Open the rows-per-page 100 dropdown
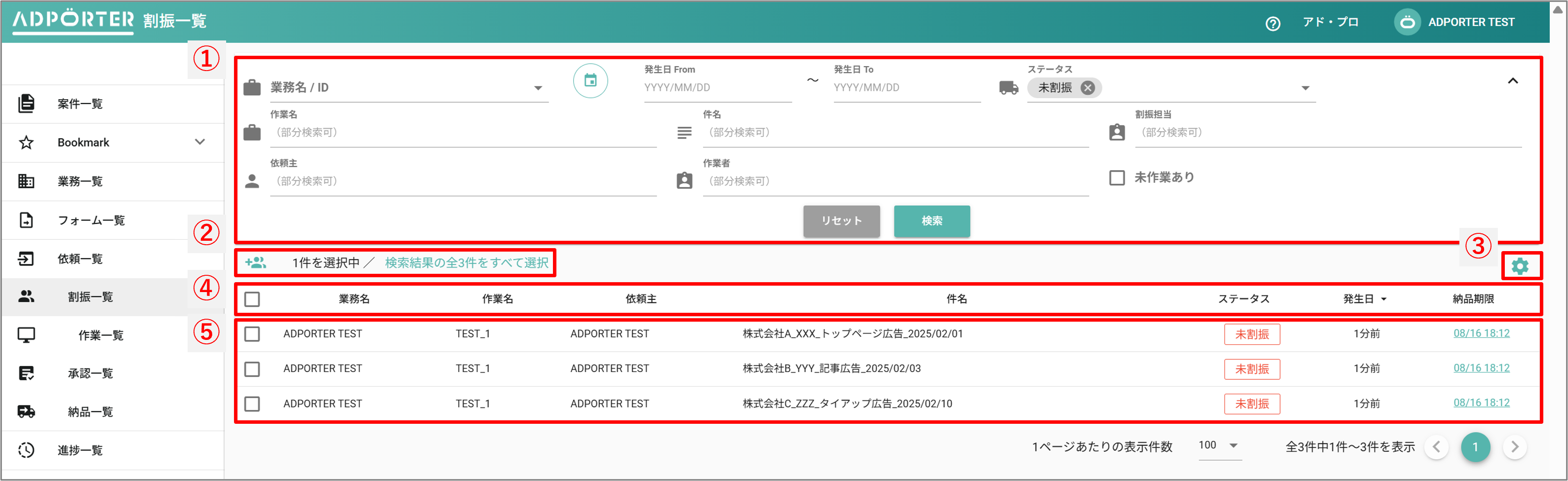Image resolution: width=1568 pixels, height=481 pixels. (1219, 446)
